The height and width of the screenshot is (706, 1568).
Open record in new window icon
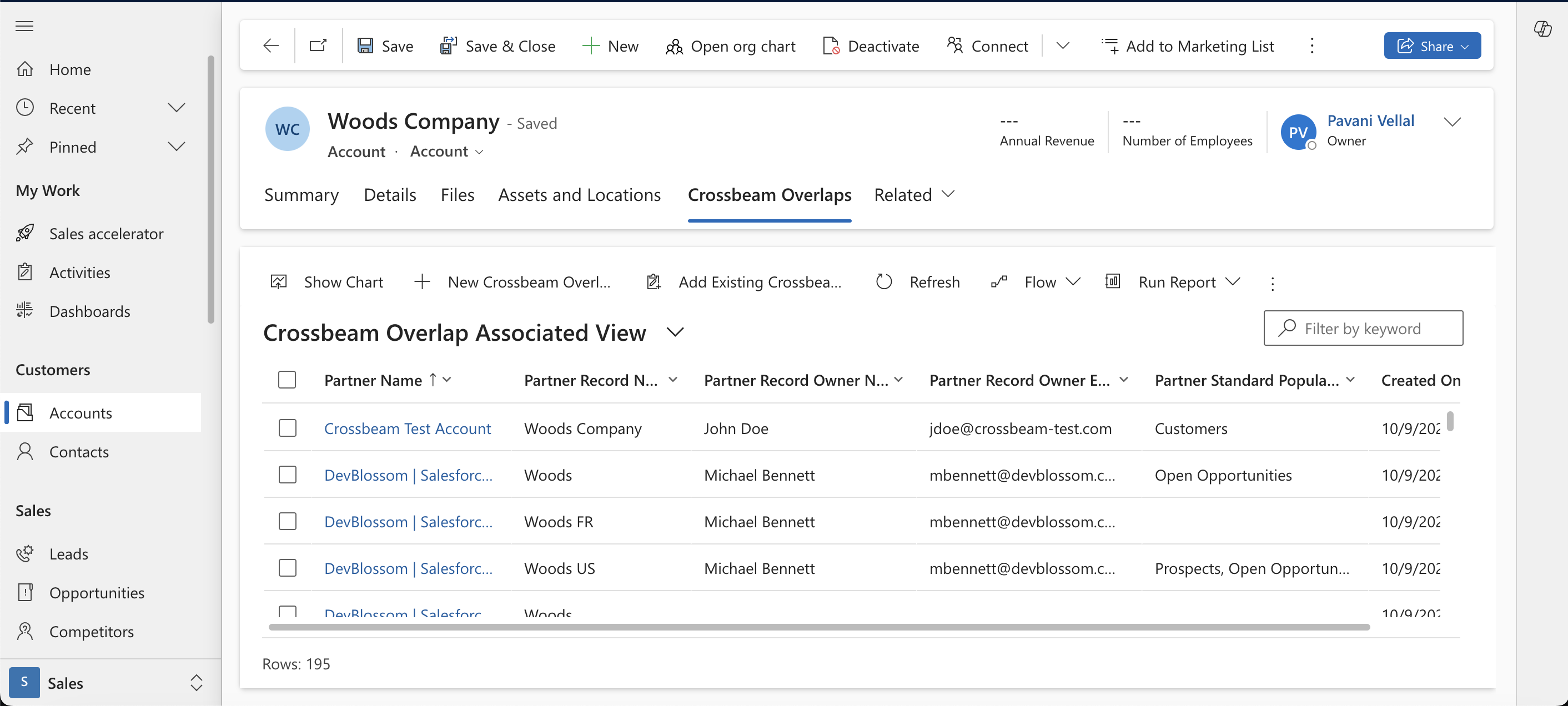pos(318,46)
